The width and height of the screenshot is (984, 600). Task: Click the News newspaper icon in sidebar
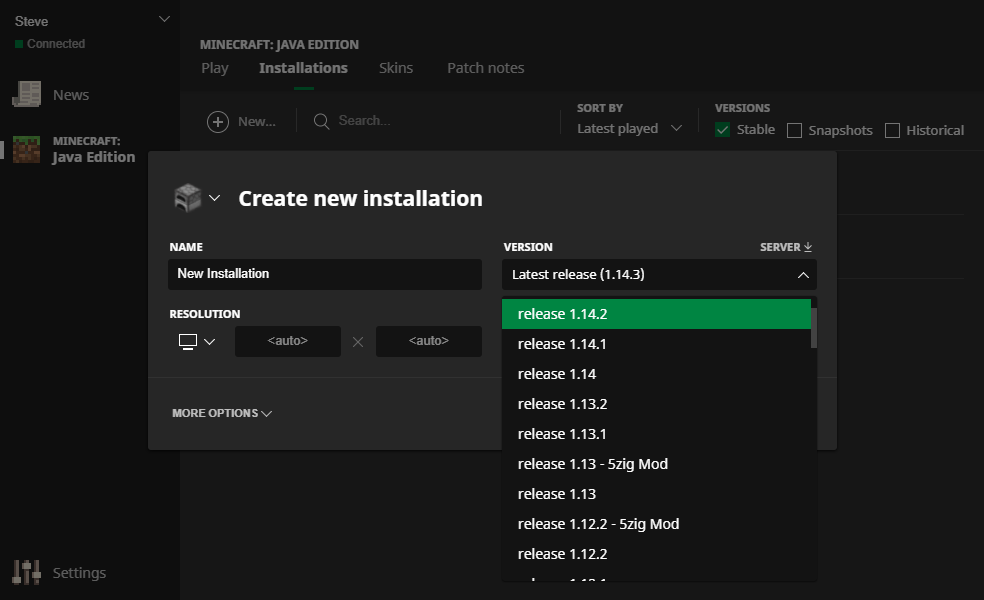(x=26, y=95)
